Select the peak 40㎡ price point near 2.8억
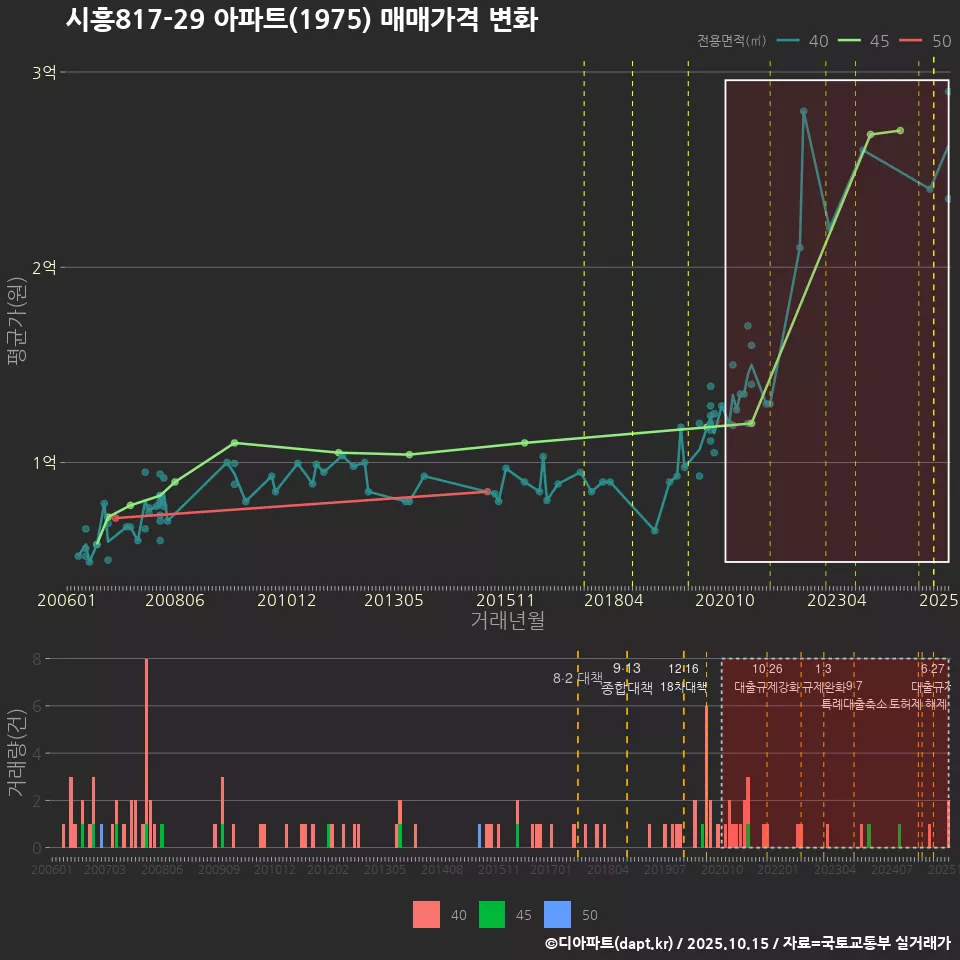960x960 pixels. pyautogui.click(x=804, y=111)
